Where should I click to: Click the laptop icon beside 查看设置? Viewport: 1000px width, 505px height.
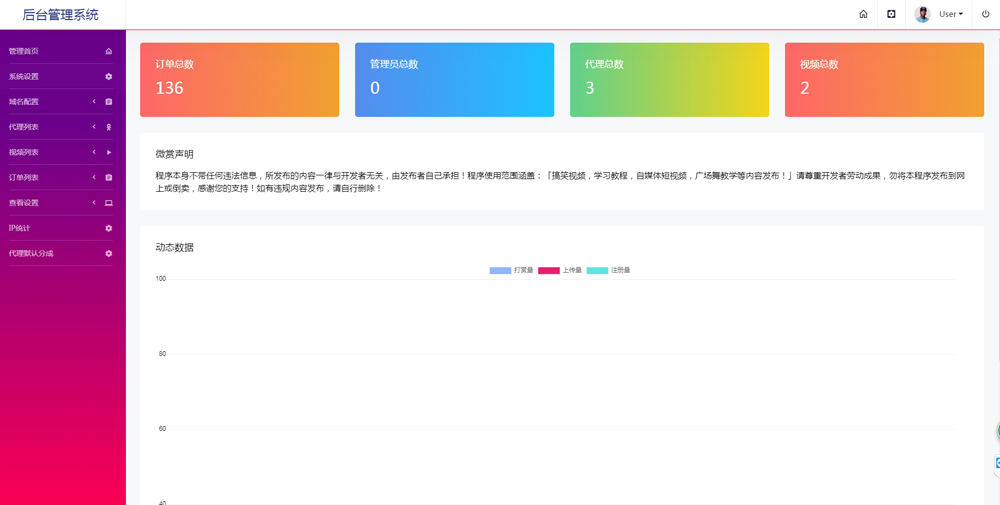coord(109,203)
